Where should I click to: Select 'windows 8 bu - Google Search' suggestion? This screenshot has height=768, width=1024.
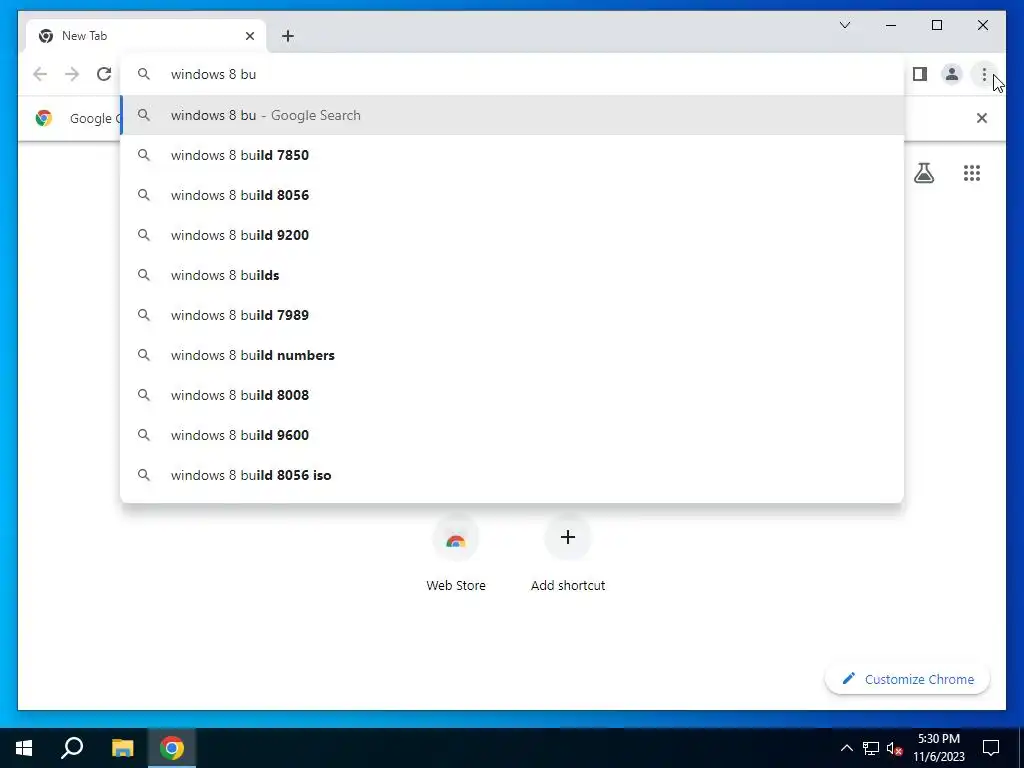[512, 115]
